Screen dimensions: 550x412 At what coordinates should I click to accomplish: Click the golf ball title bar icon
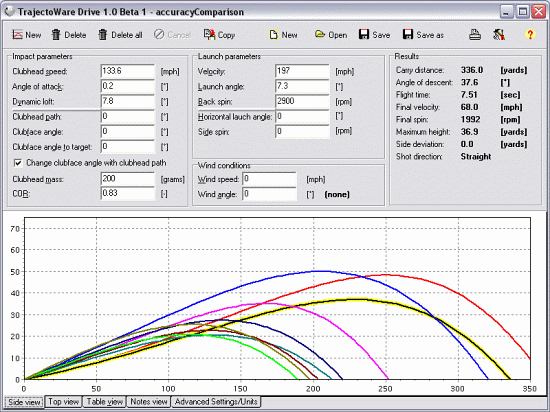pyautogui.click(x=10, y=12)
